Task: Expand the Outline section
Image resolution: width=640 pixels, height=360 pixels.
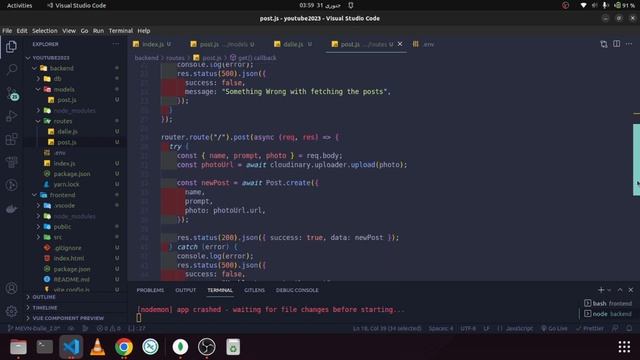Action: (44, 297)
